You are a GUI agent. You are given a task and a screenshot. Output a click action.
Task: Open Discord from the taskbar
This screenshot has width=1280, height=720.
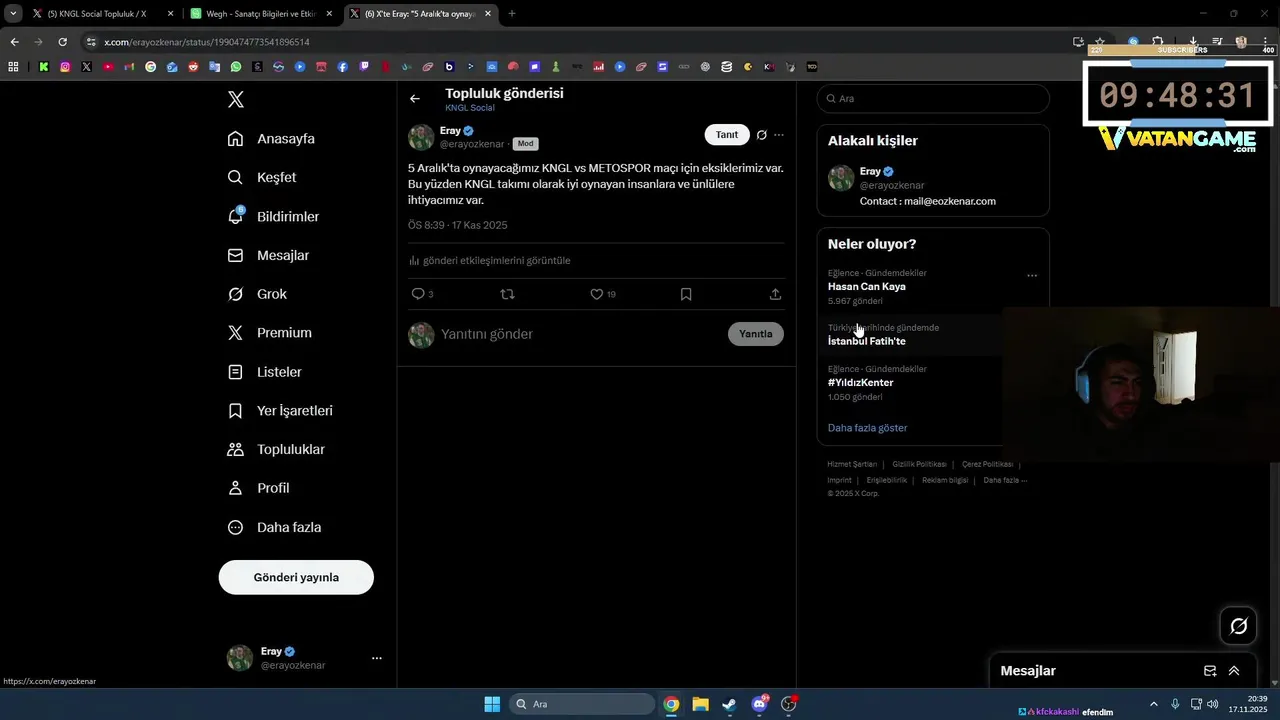click(x=759, y=704)
